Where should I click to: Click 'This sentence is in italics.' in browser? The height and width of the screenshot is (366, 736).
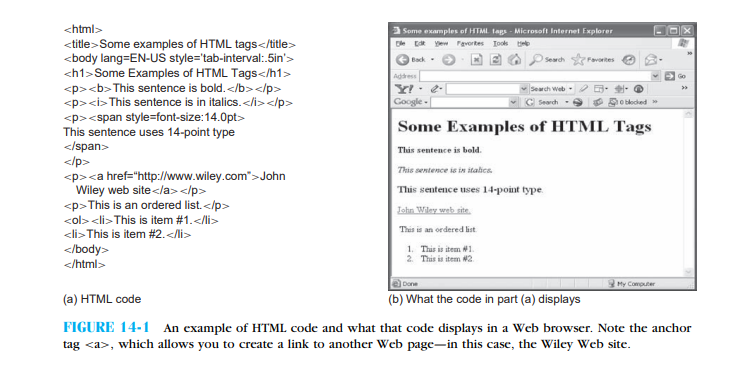tap(445, 170)
